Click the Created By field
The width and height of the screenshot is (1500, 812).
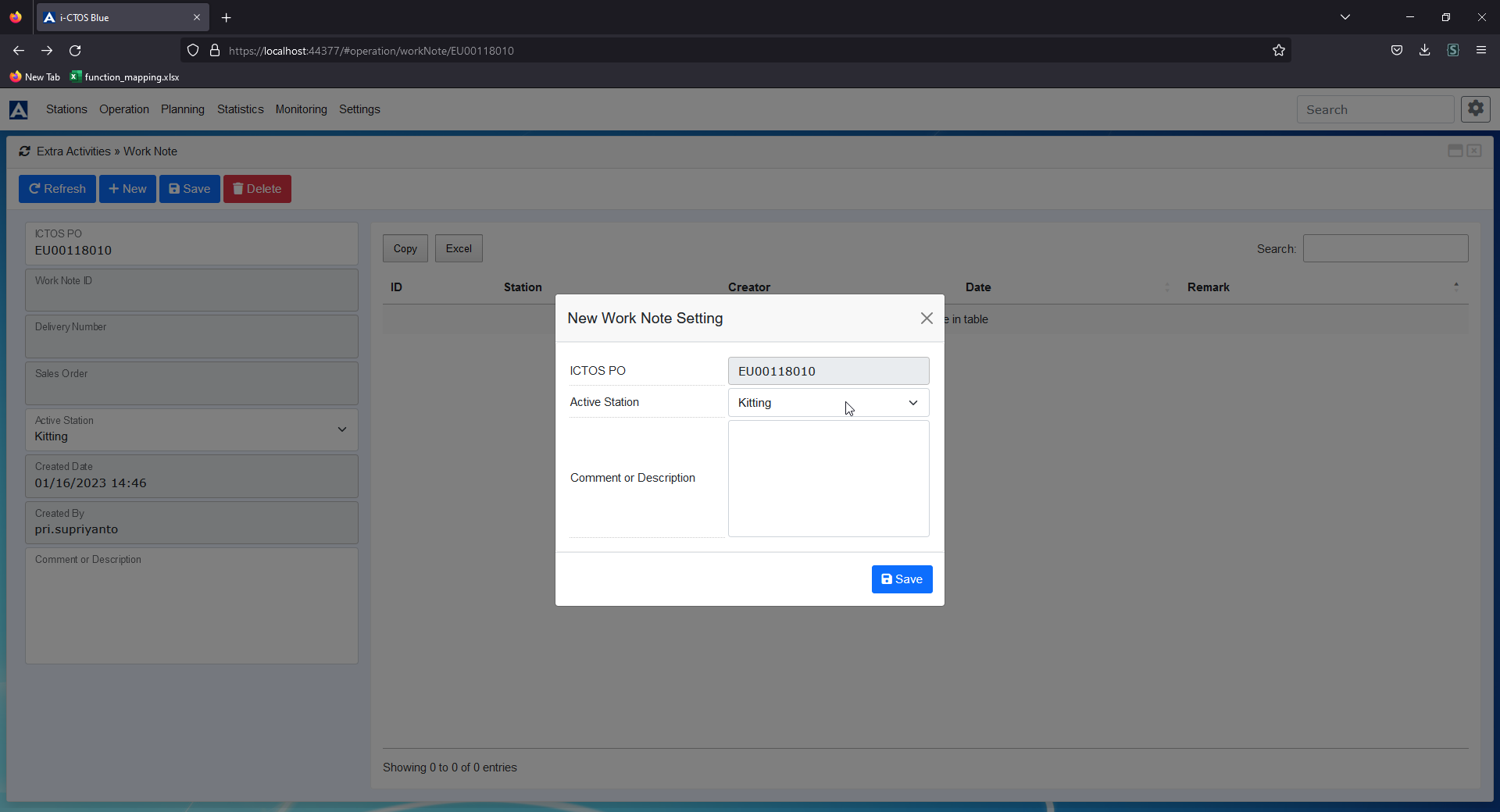[x=191, y=522]
